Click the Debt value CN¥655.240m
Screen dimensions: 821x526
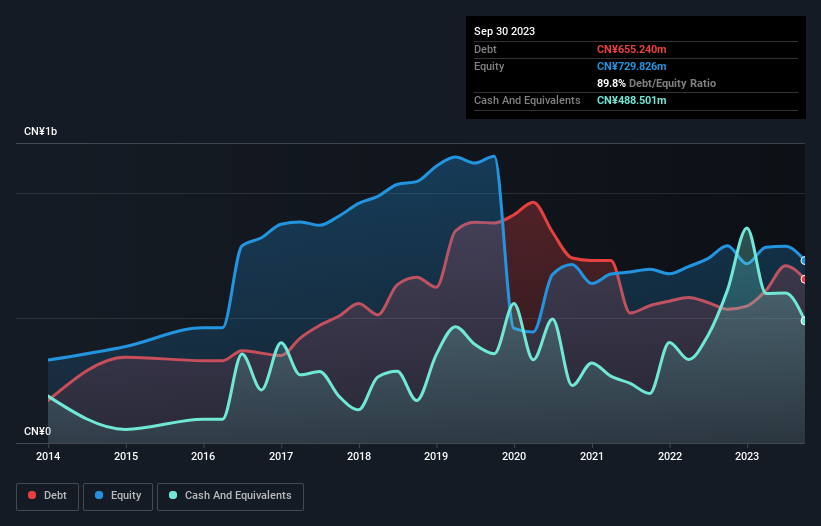click(631, 49)
